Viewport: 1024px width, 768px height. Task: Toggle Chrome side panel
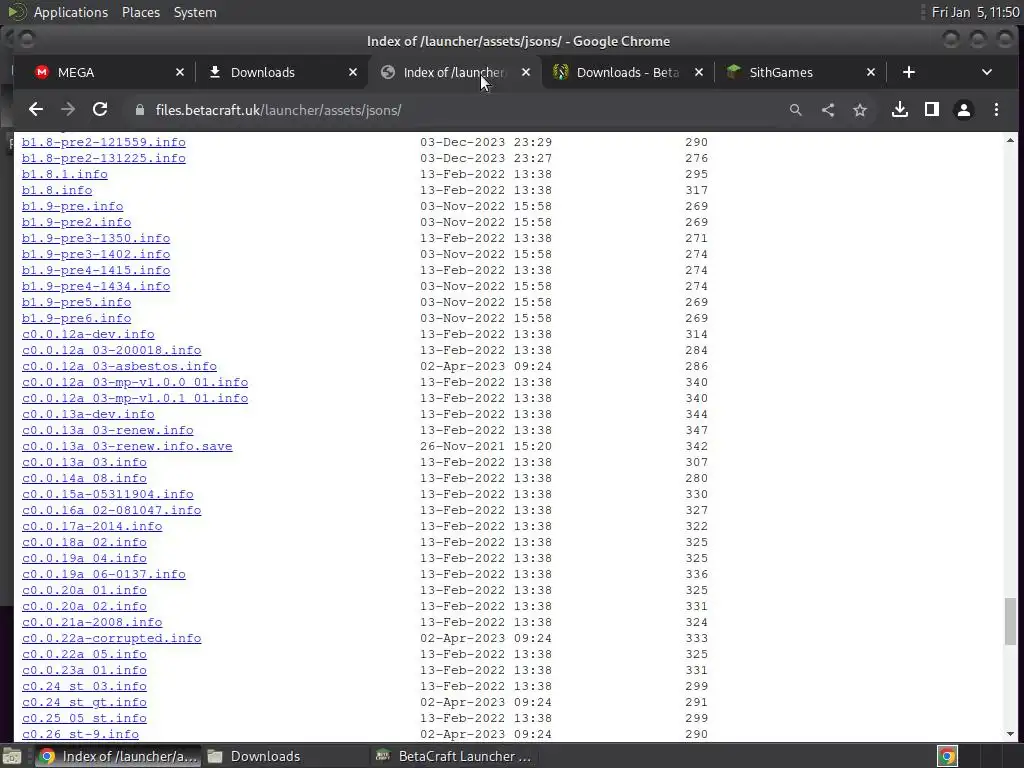[932, 110]
